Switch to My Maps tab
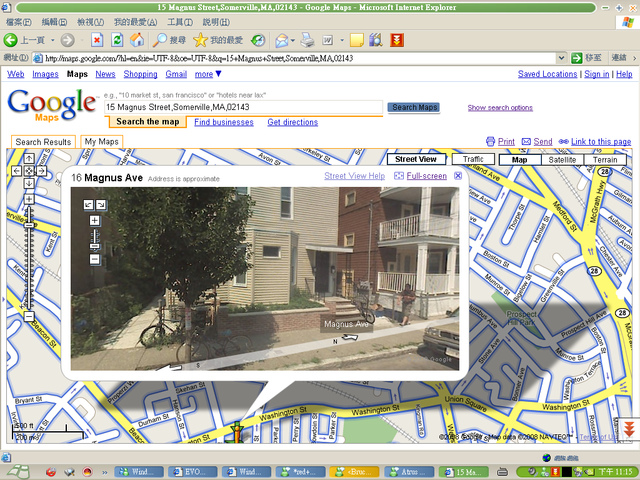The image size is (640, 480). pos(102,142)
